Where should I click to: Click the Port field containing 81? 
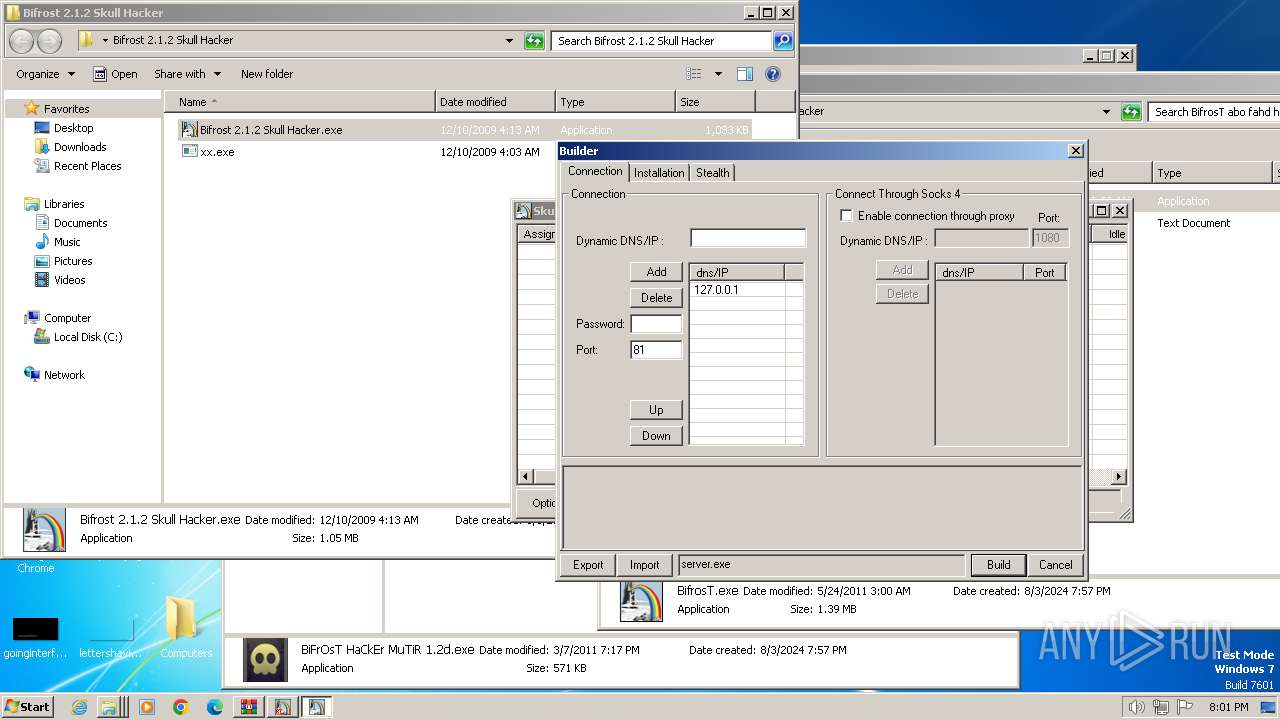[656, 350]
